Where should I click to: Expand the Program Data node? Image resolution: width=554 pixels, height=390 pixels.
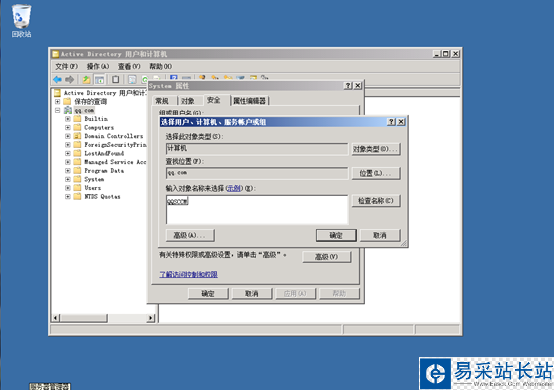(67, 171)
